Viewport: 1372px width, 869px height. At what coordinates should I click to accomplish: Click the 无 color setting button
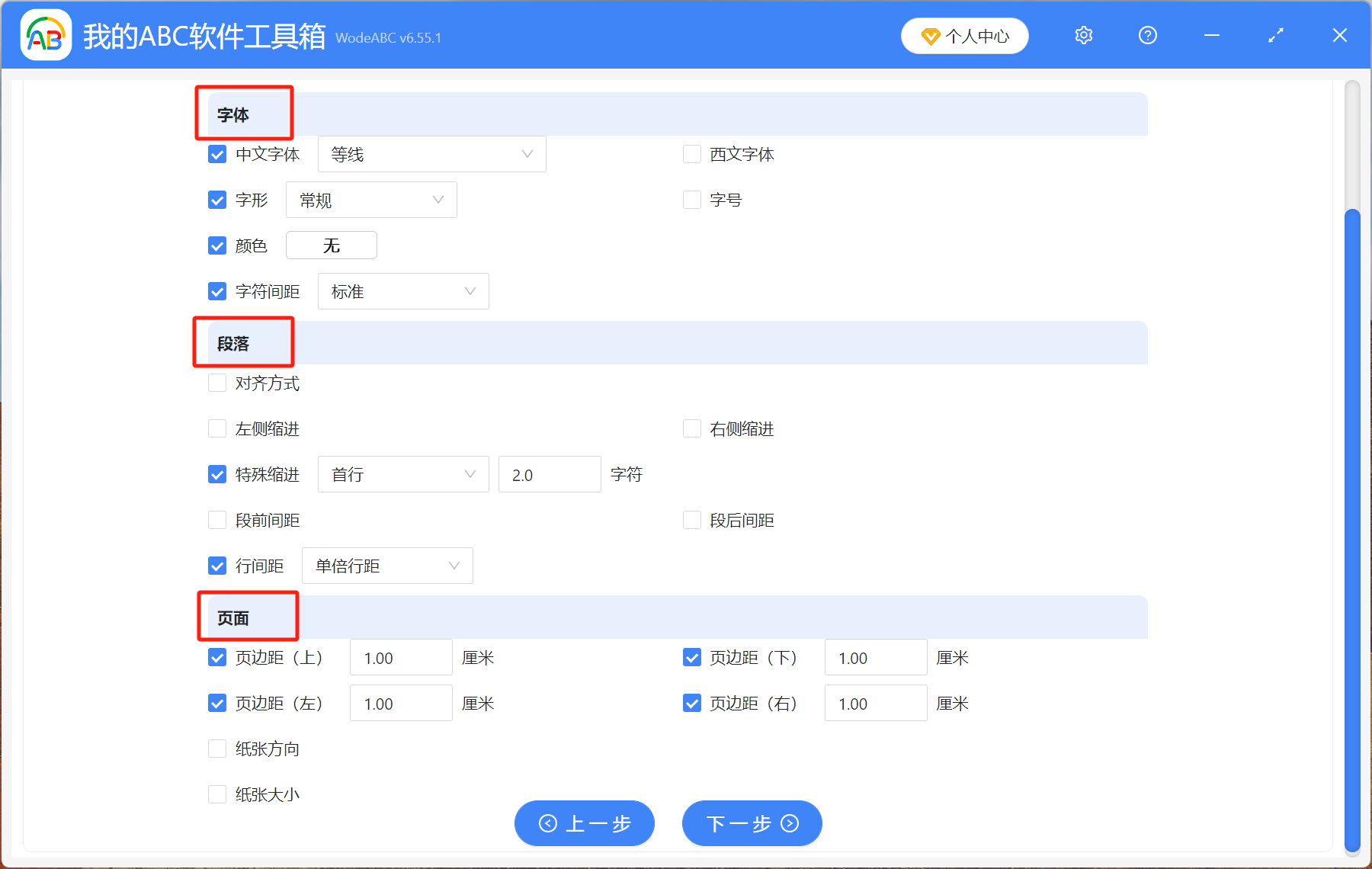tap(331, 245)
